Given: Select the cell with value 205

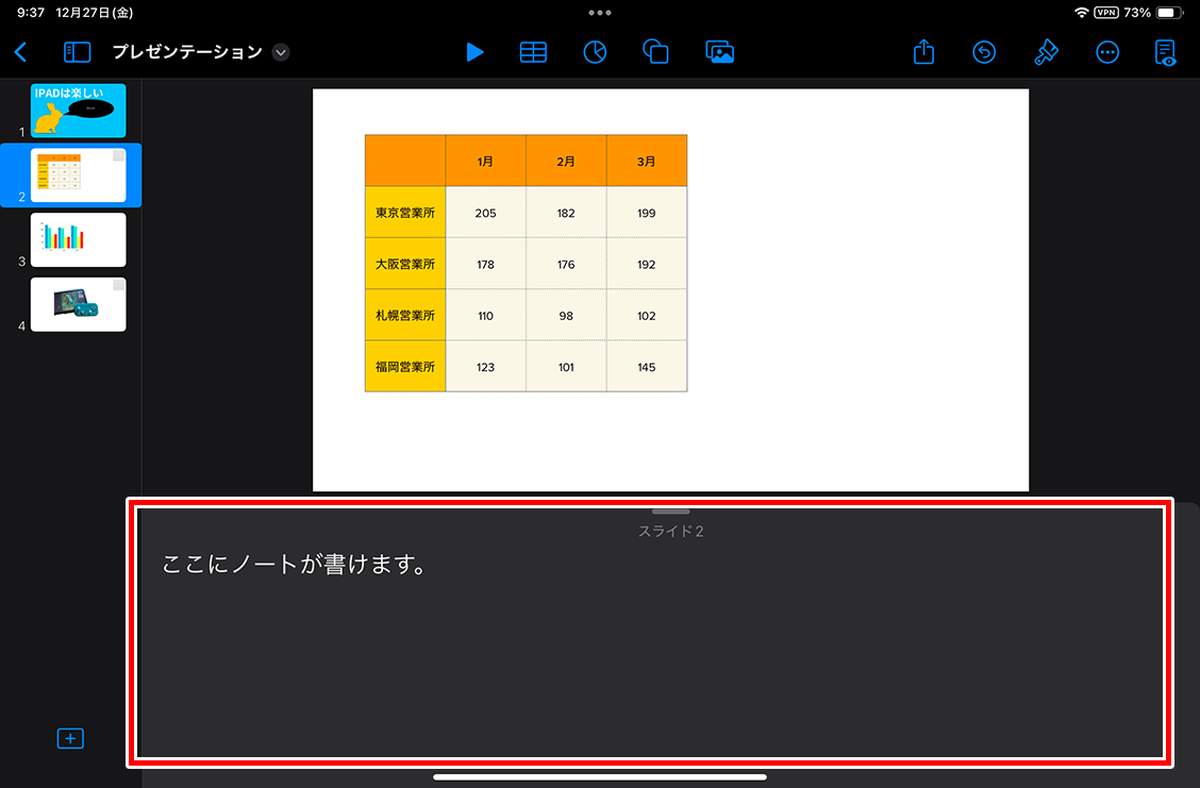Looking at the screenshot, I should click(486, 213).
